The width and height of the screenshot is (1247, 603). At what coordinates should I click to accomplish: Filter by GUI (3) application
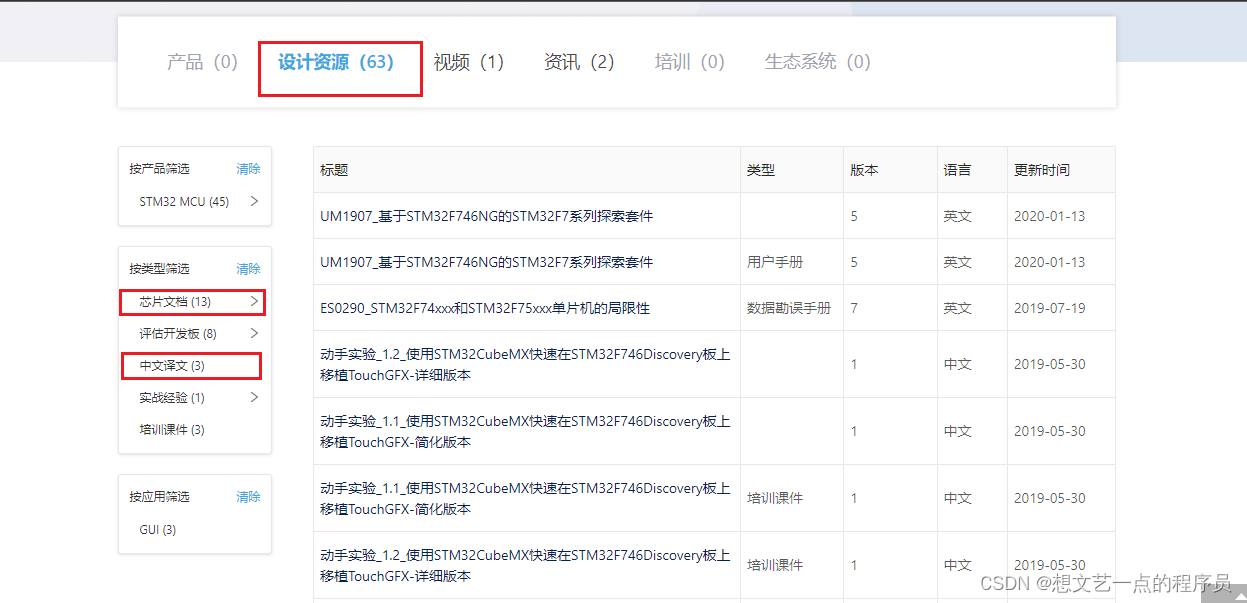158,530
